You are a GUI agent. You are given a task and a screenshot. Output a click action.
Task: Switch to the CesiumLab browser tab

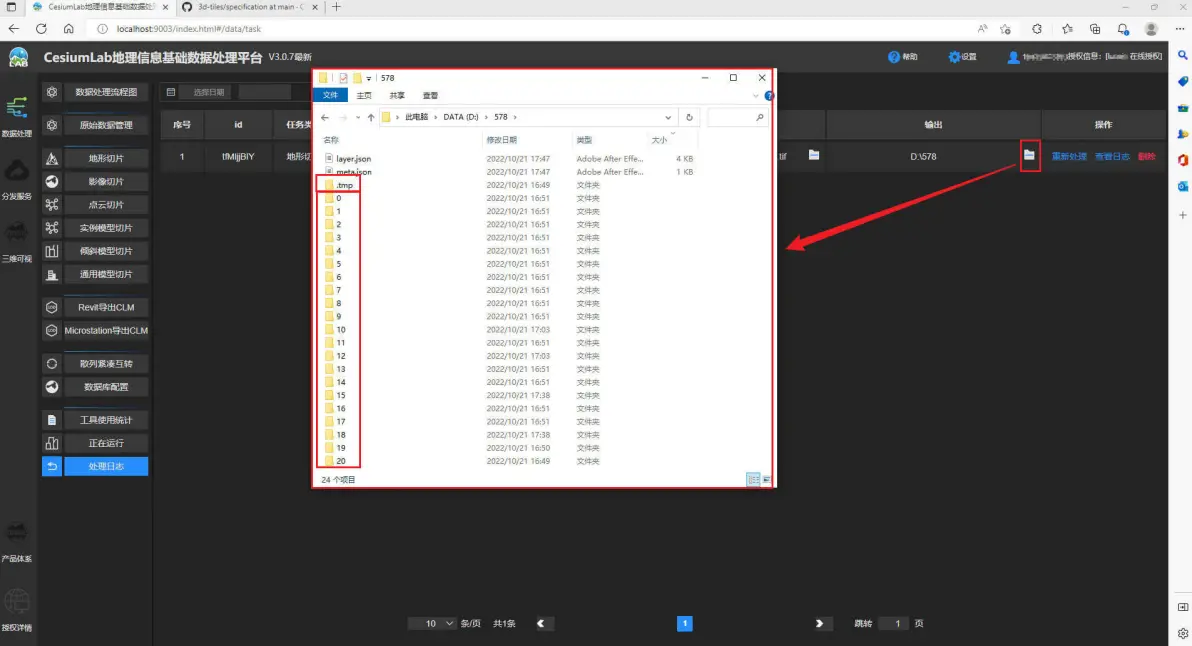coord(100,7)
